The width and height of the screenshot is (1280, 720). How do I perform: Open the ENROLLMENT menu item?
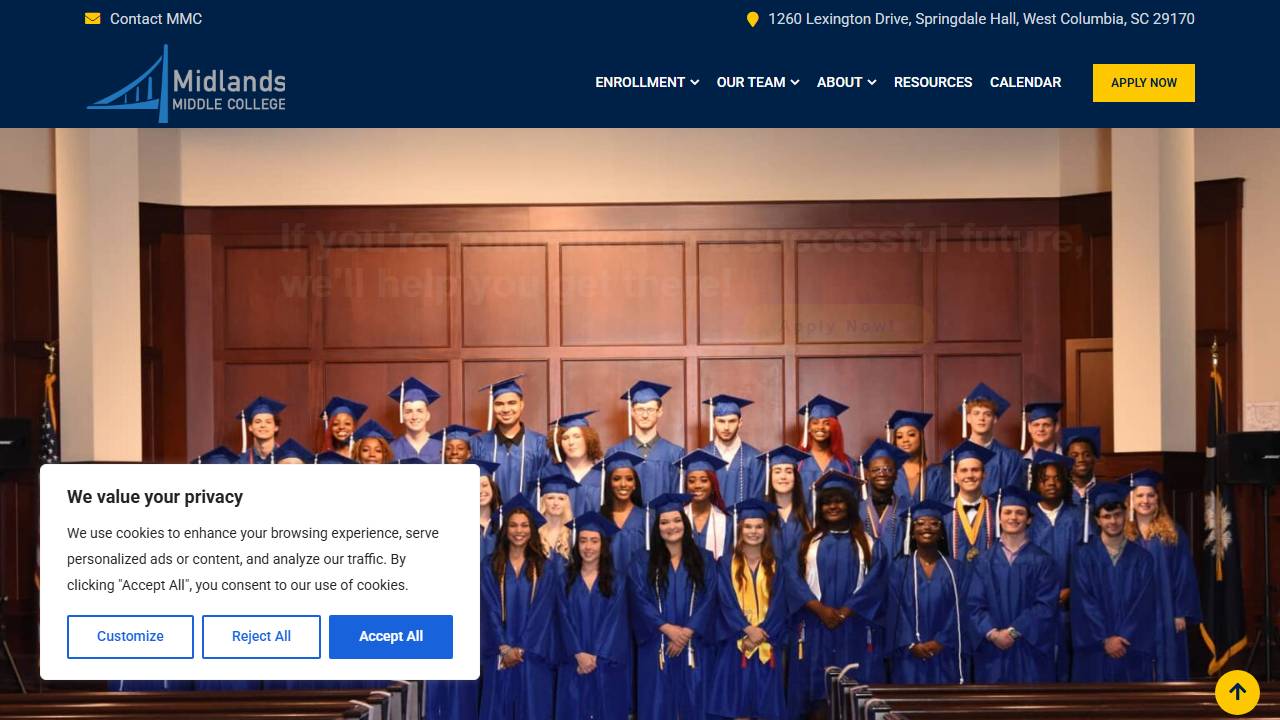click(640, 82)
